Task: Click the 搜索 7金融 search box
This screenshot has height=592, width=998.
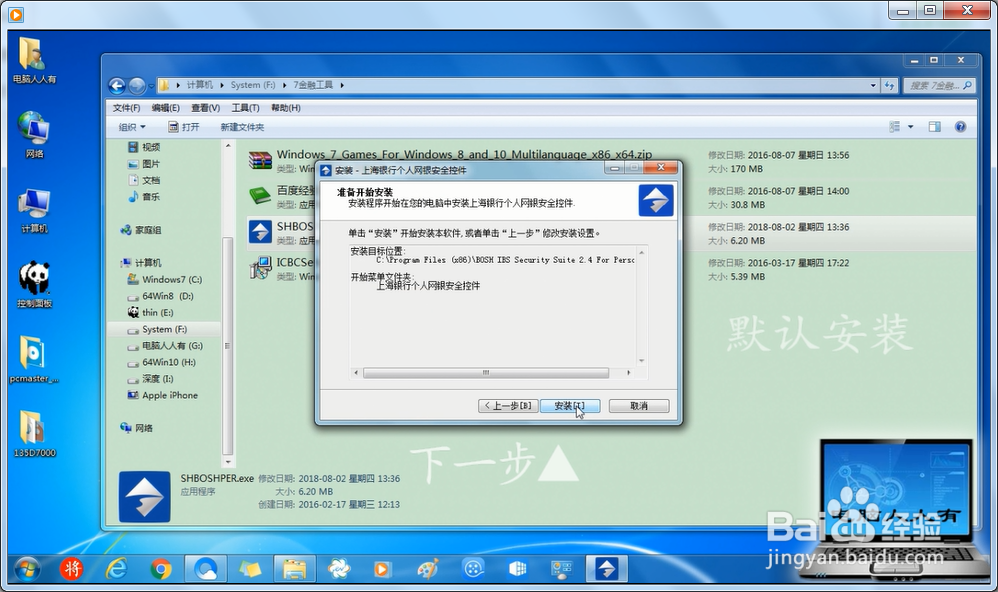Action: pyautogui.click(x=939, y=85)
